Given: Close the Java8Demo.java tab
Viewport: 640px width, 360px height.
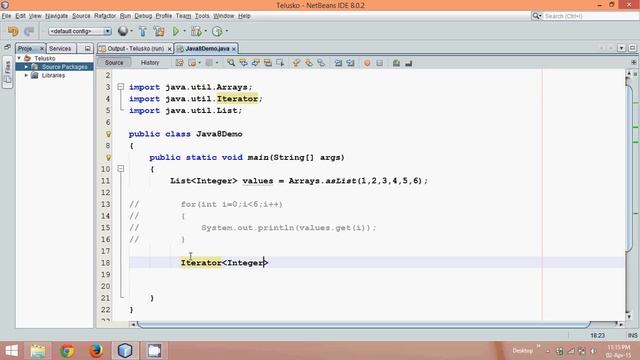Looking at the screenshot, I should tap(234, 49).
